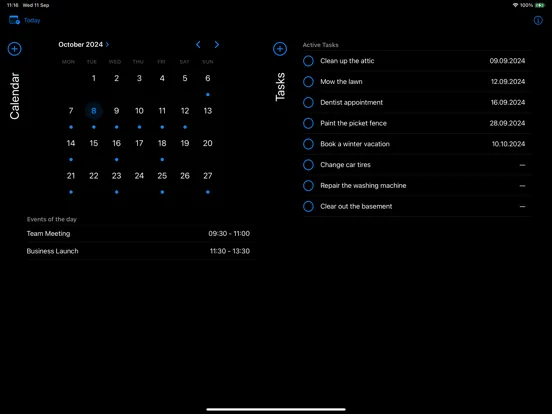
Task: Select October 25 in the calendar
Action: coord(162,176)
